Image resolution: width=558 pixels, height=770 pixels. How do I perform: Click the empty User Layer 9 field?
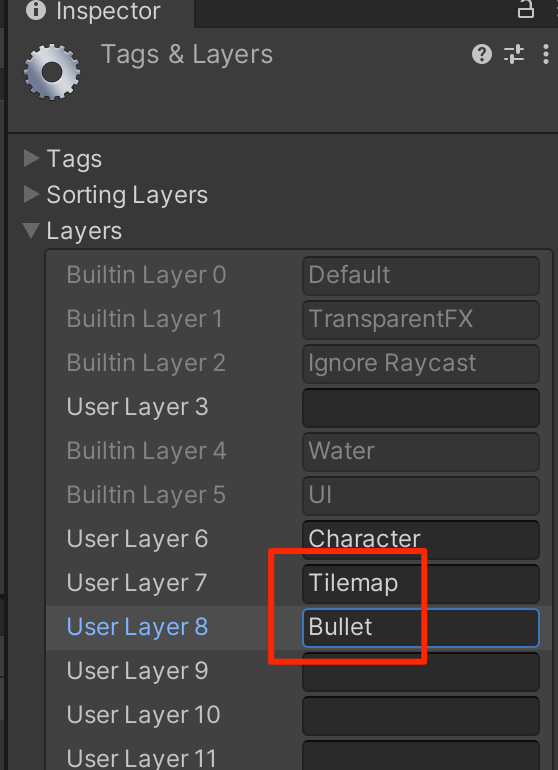[421, 671]
